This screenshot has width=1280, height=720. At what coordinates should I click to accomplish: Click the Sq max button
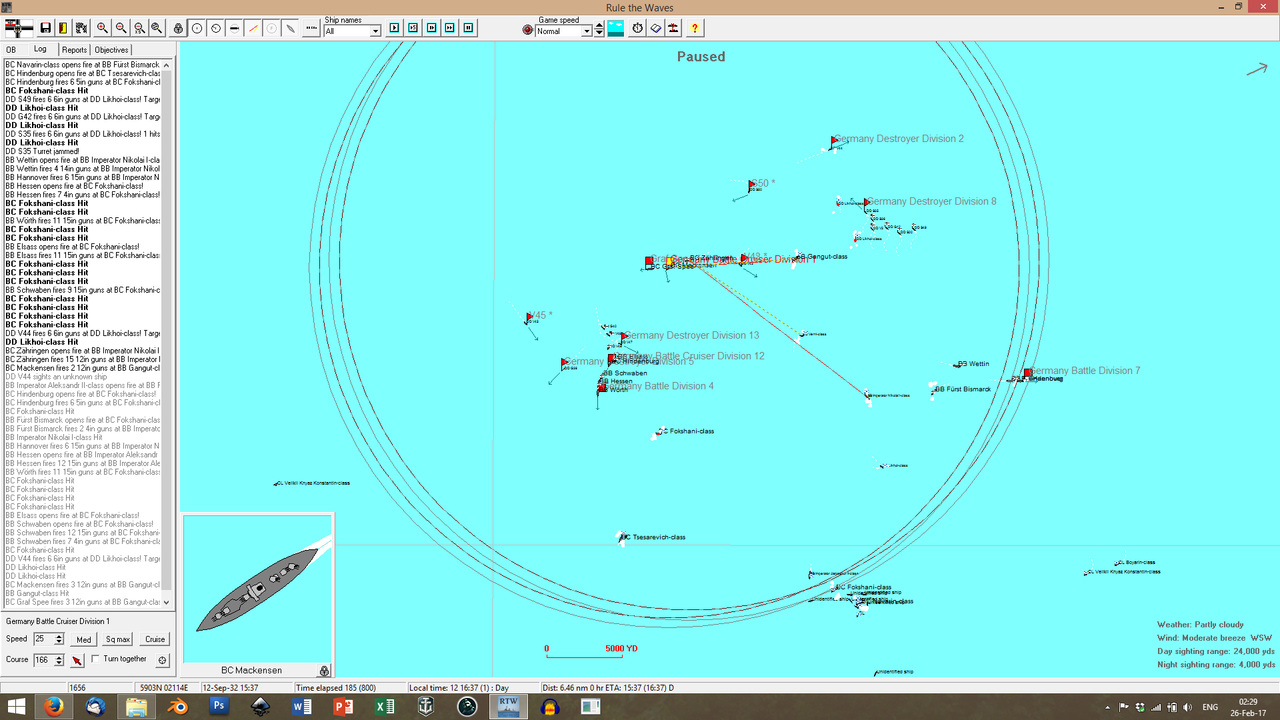118,639
